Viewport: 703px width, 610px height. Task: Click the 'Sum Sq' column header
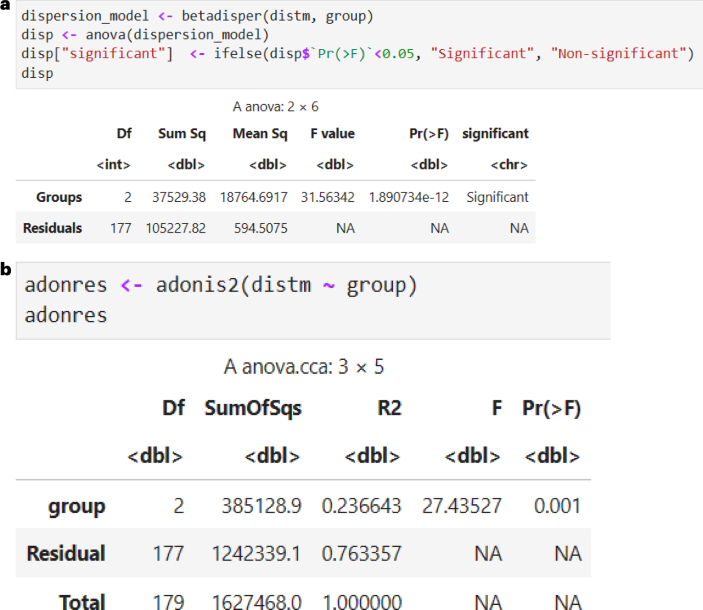tap(181, 133)
